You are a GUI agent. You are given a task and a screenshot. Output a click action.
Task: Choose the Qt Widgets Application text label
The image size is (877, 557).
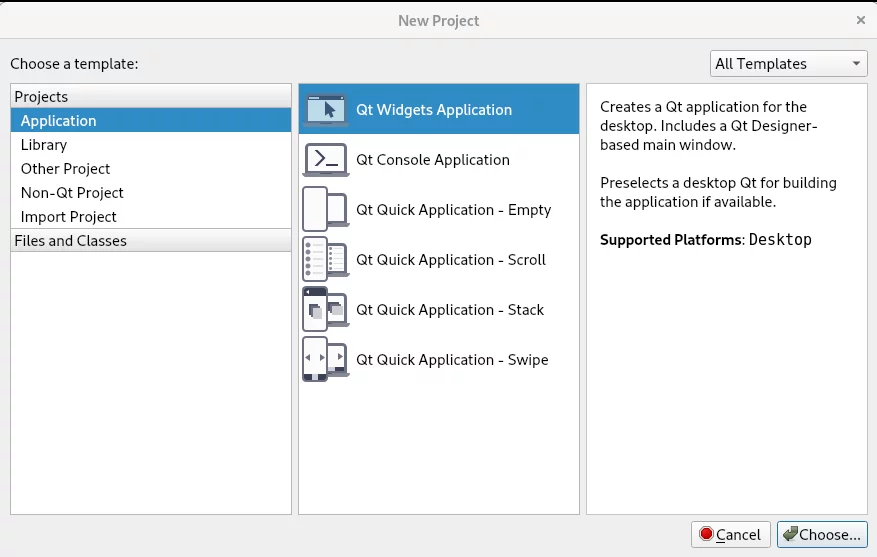tap(434, 110)
